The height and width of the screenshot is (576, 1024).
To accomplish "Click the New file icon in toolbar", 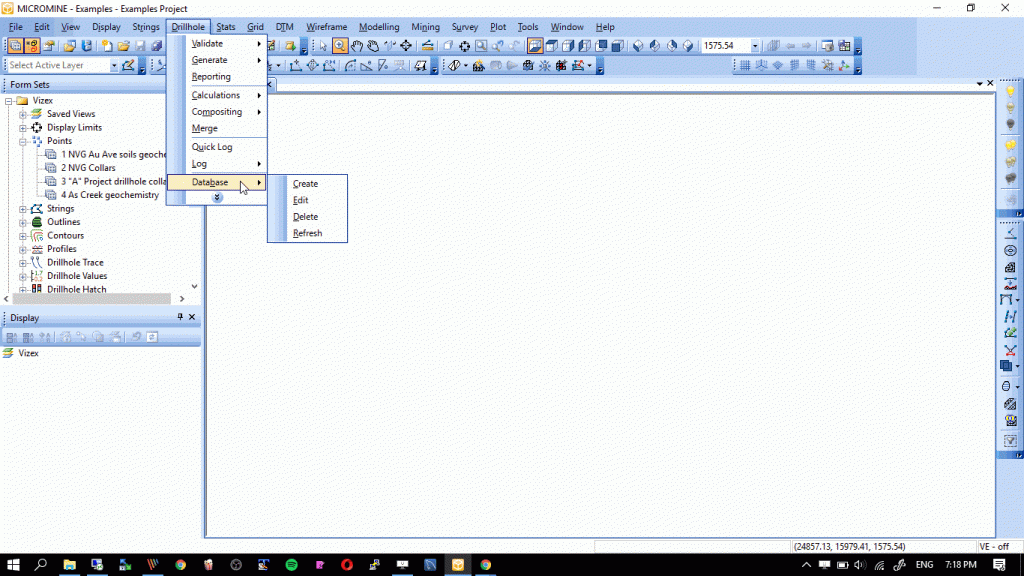I will [x=106, y=46].
